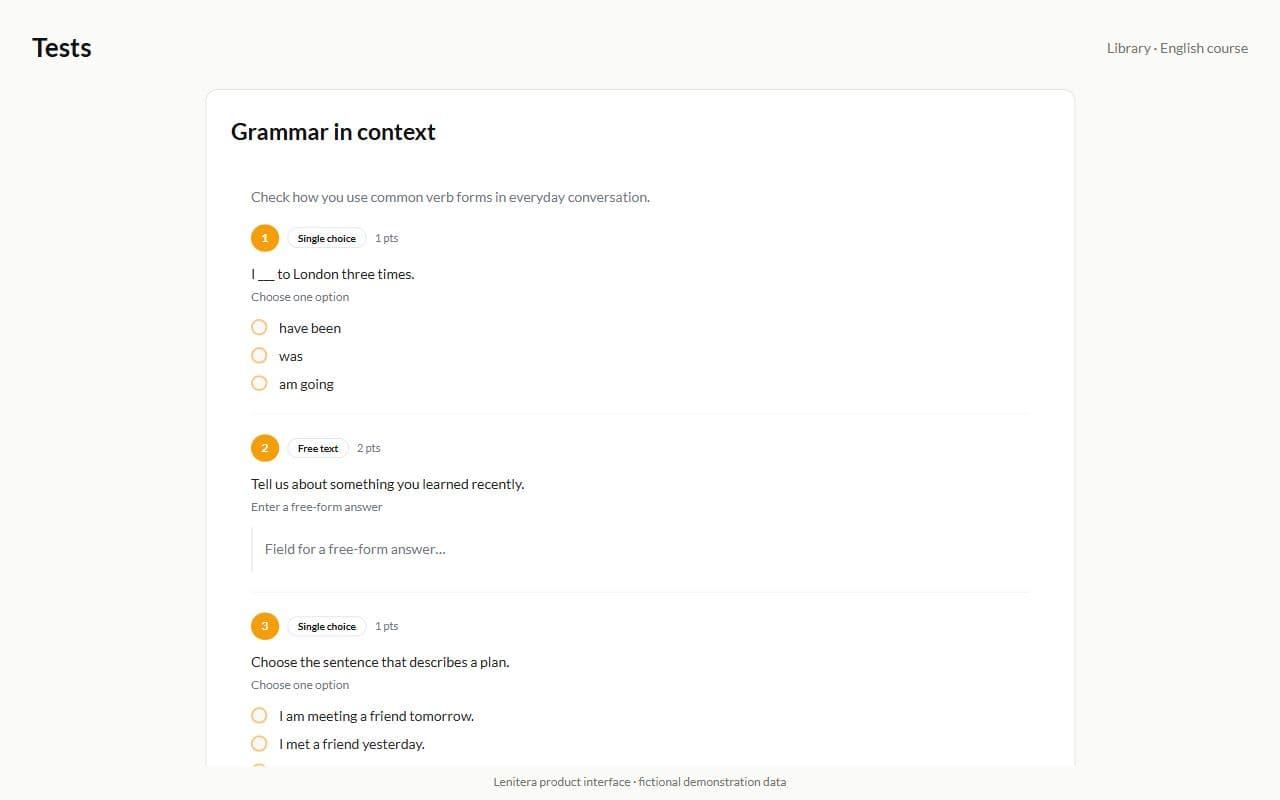This screenshot has height=800, width=1280.
Task: Click the test description about common verb forms
Action: [450, 197]
